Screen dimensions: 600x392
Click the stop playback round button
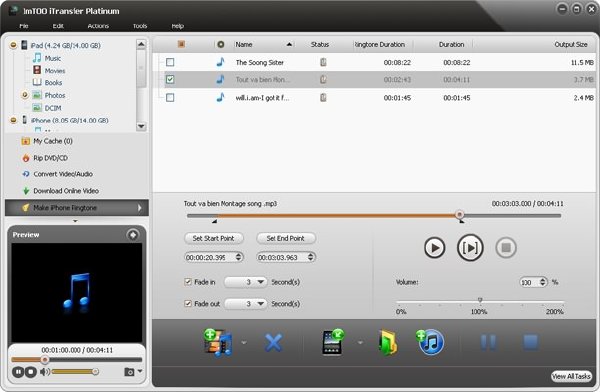[x=506, y=248]
